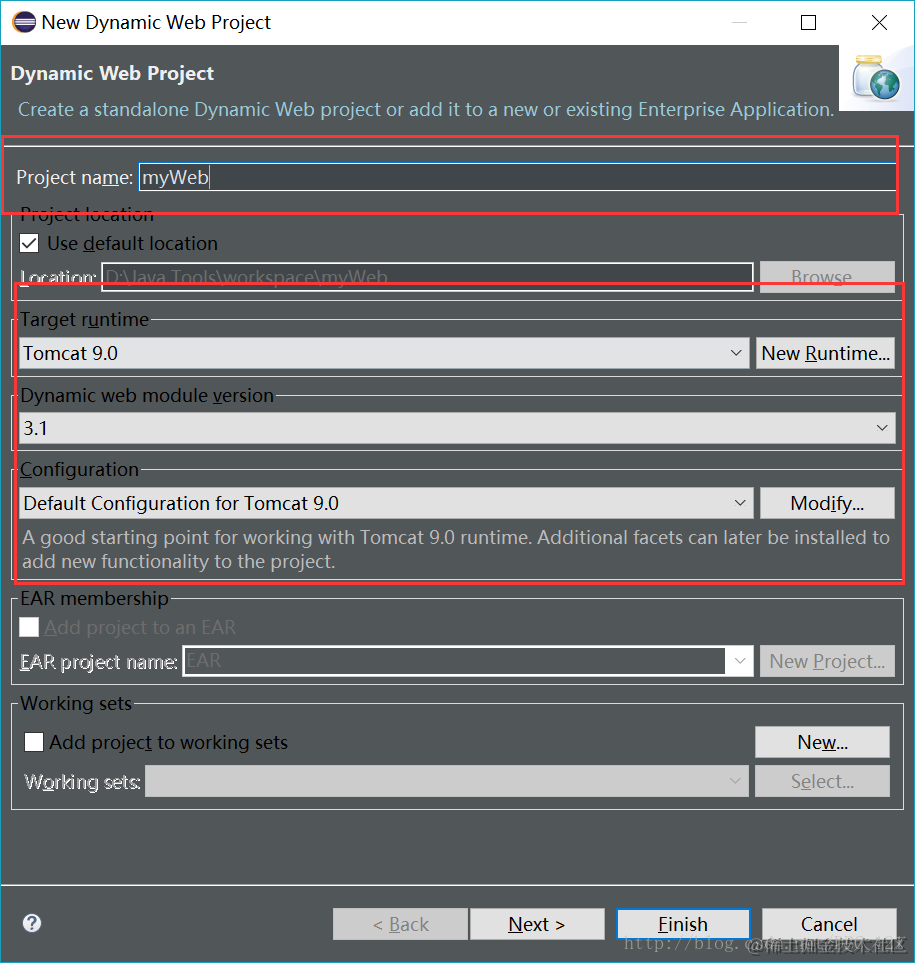Click the Dynamic Web Project jar globe icon
The height and width of the screenshot is (963, 915).
(x=876, y=78)
